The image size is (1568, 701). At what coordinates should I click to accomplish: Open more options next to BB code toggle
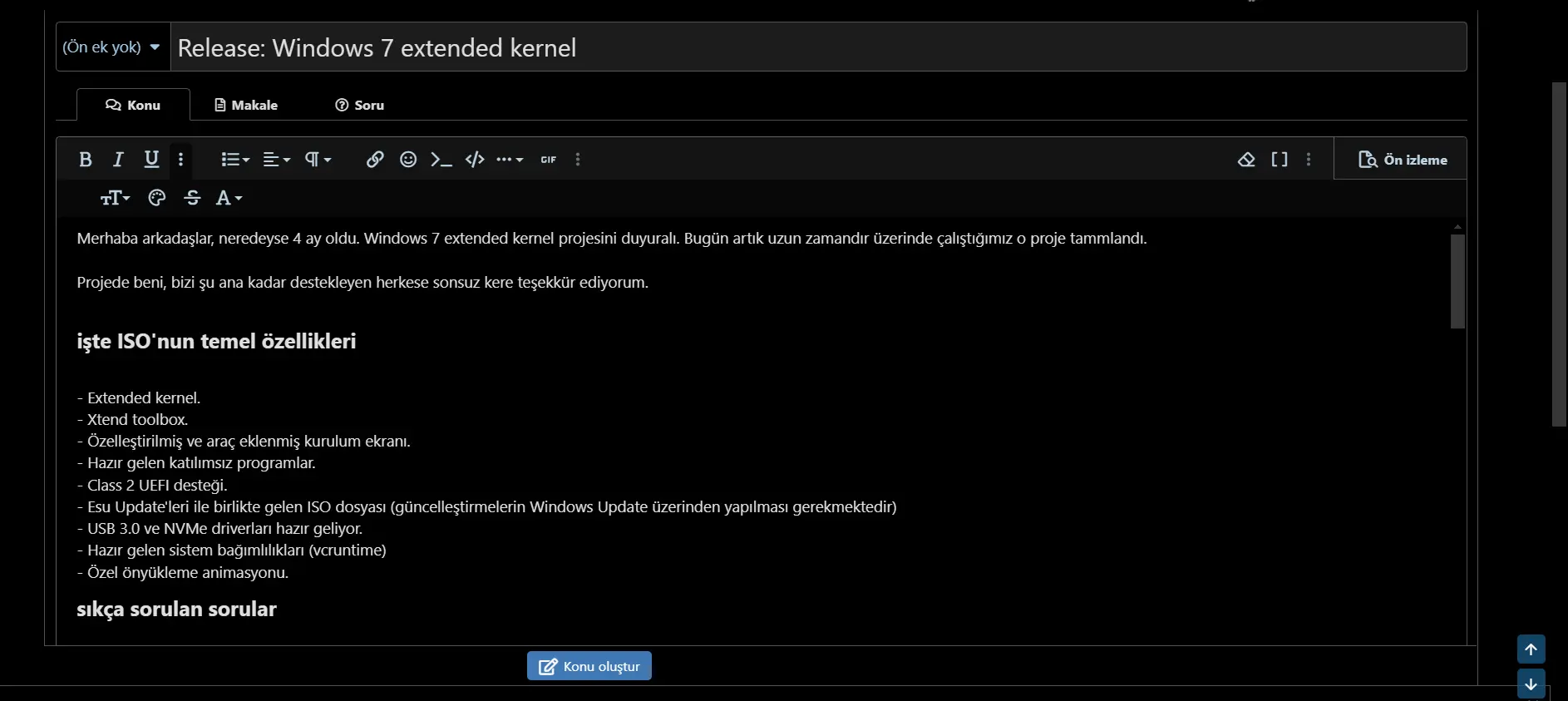(x=1309, y=160)
